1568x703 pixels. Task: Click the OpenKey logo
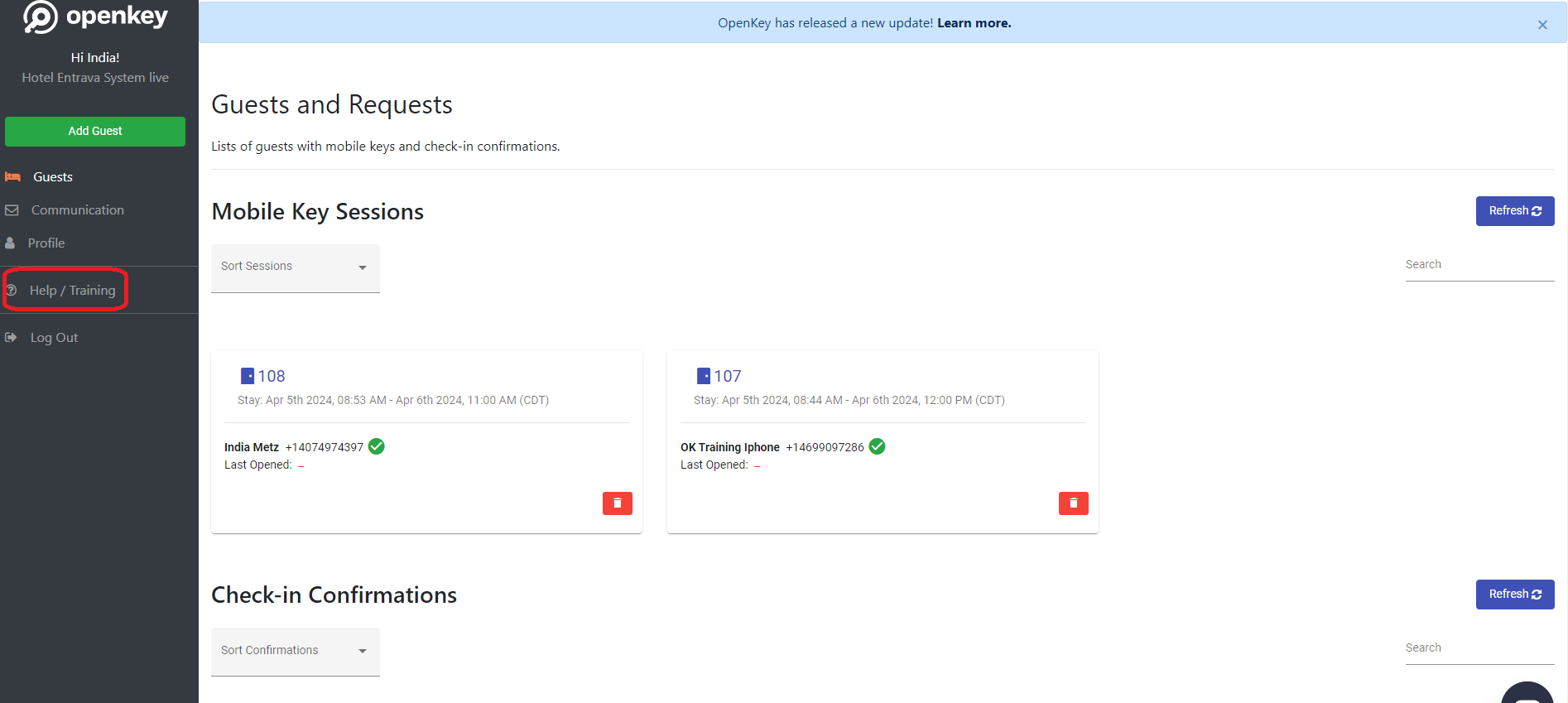pyautogui.click(x=95, y=17)
